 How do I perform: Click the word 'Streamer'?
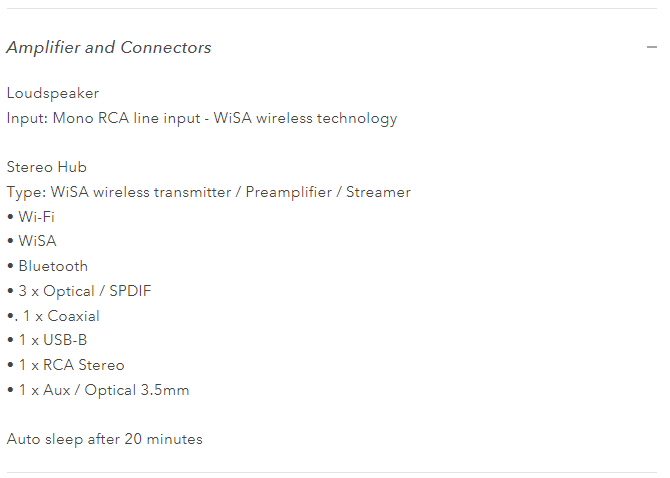[x=378, y=192]
